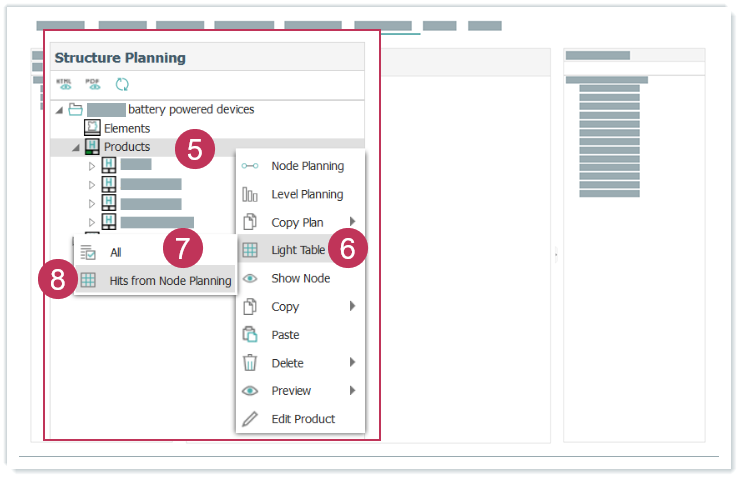Collapse the Products tree node
This screenshot has height=479, width=741.
coord(76,147)
